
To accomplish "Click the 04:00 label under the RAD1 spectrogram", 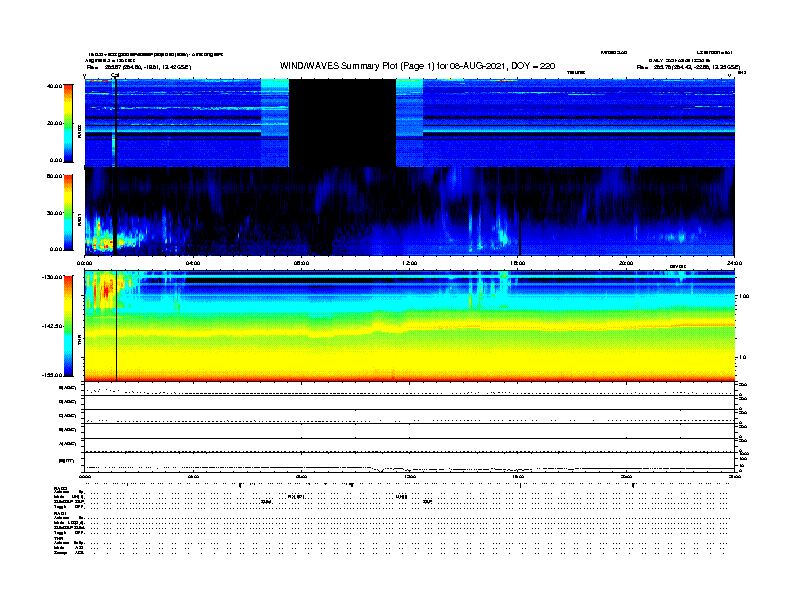I will click(193, 263).
